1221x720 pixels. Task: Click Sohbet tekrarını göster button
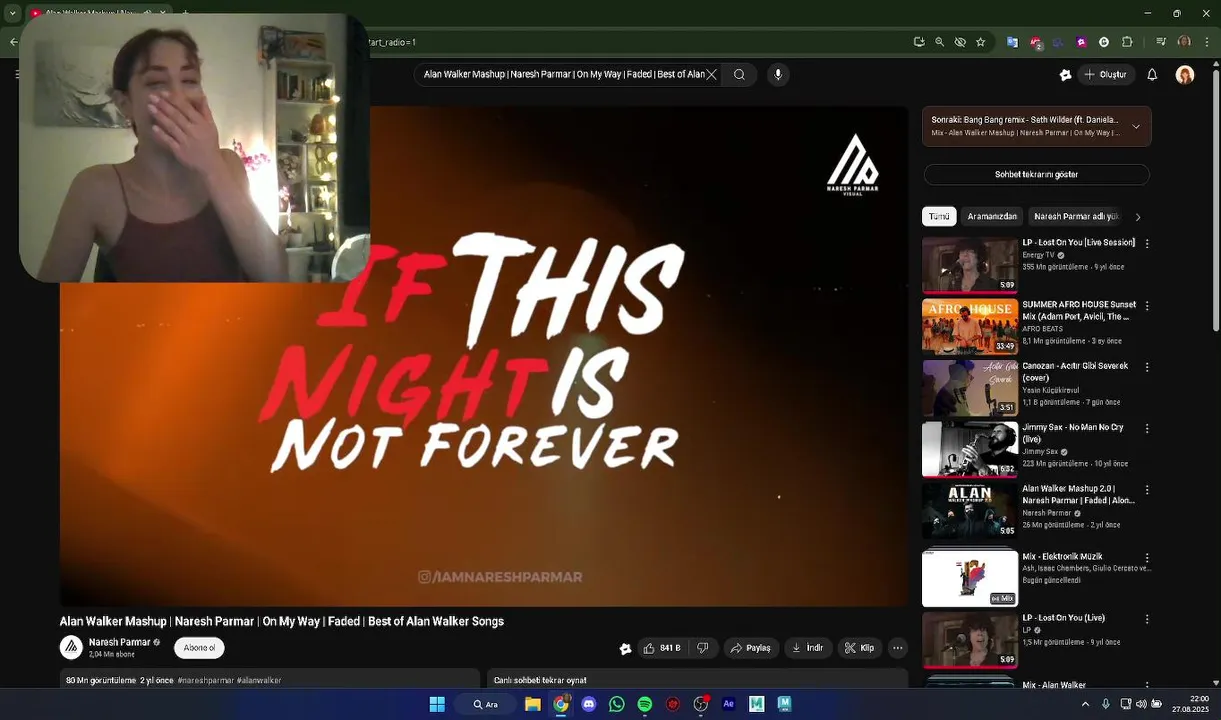pos(1036,174)
